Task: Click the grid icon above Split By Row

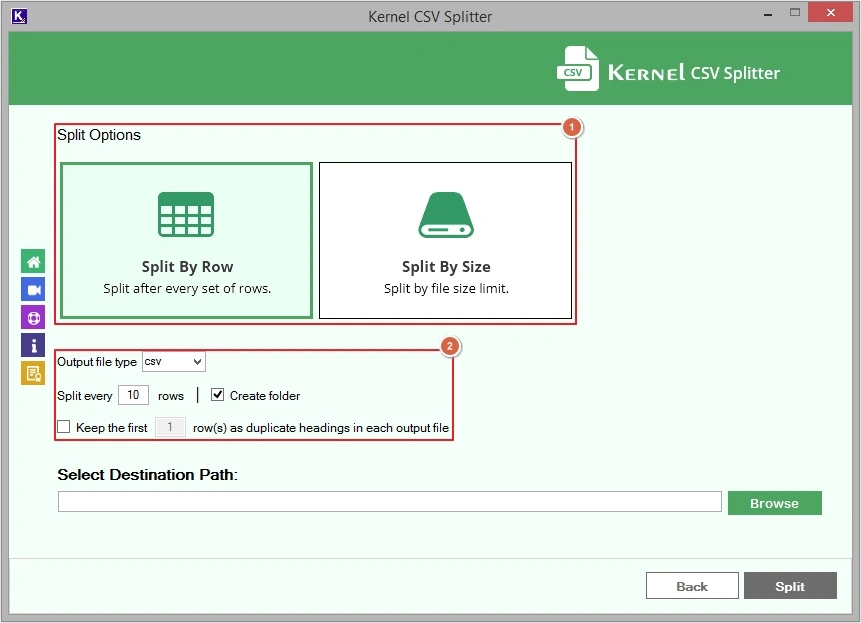Action: click(185, 213)
